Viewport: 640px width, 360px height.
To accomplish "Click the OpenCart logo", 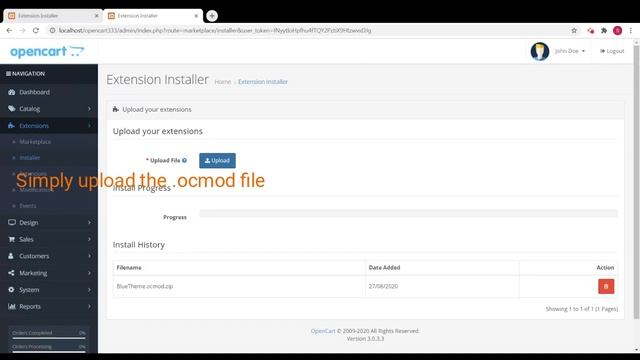I will coord(47,51).
